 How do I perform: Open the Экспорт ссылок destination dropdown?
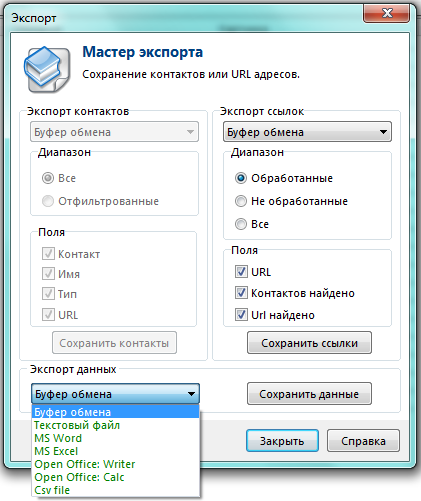[x=307, y=132]
